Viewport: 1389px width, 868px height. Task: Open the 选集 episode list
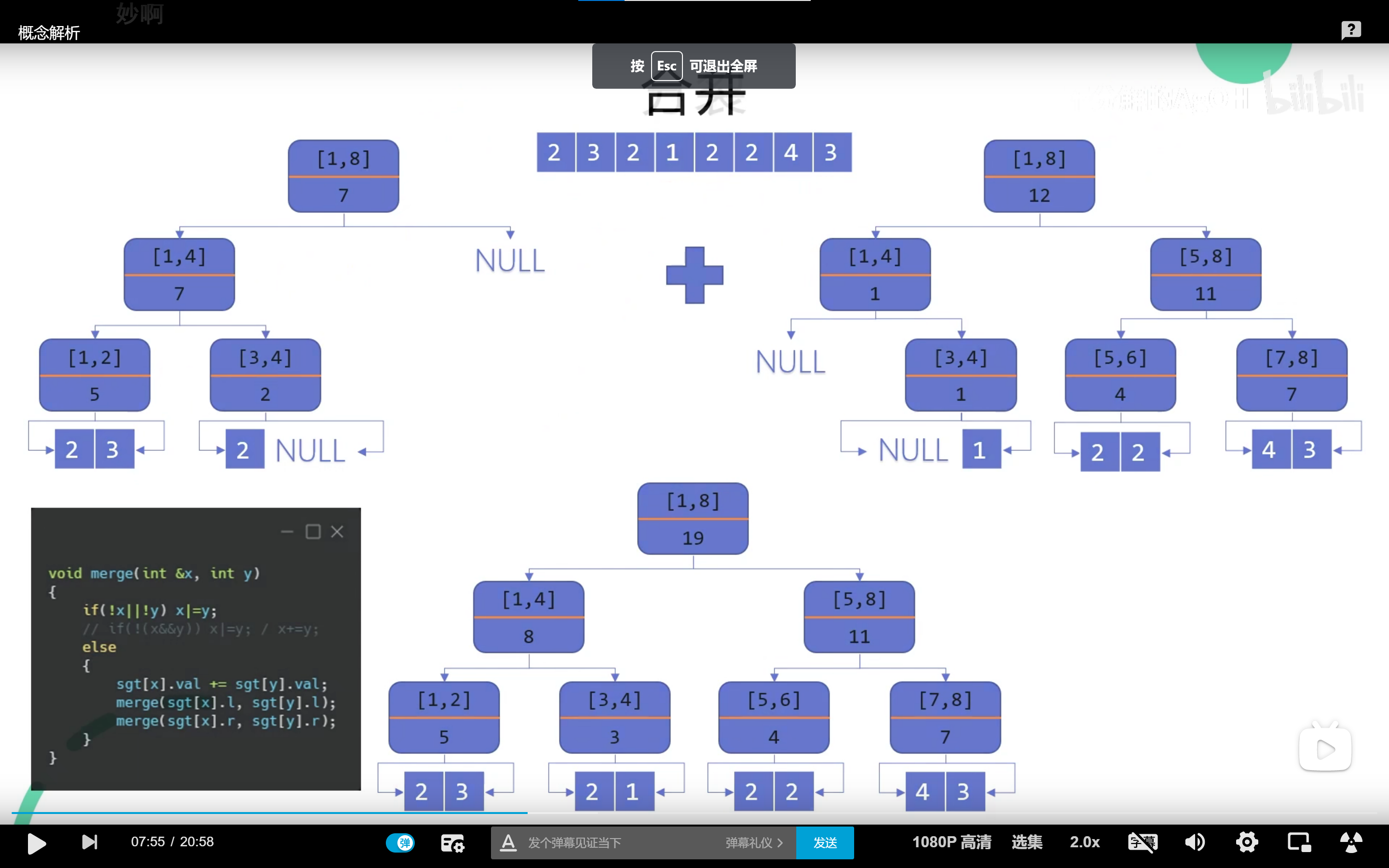click(x=1027, y=842)
